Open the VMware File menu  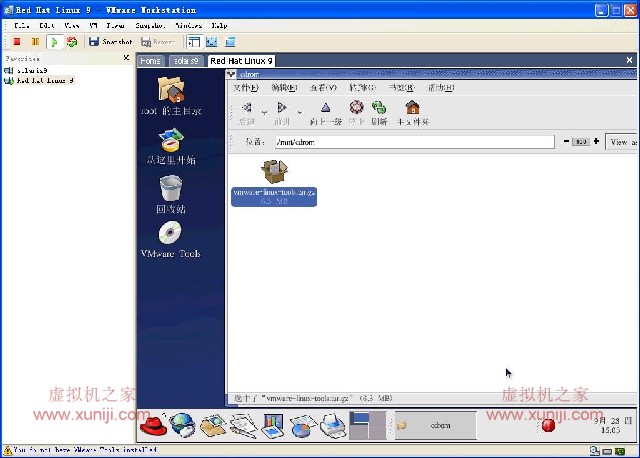[21, 25]
